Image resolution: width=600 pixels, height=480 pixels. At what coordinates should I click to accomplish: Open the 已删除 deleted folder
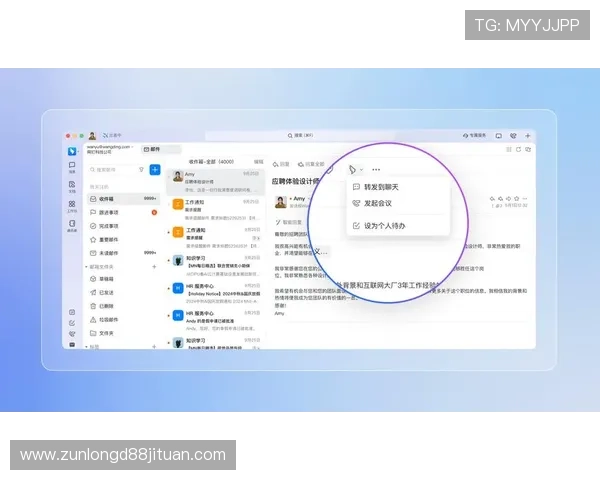click(x=123, y=305)
